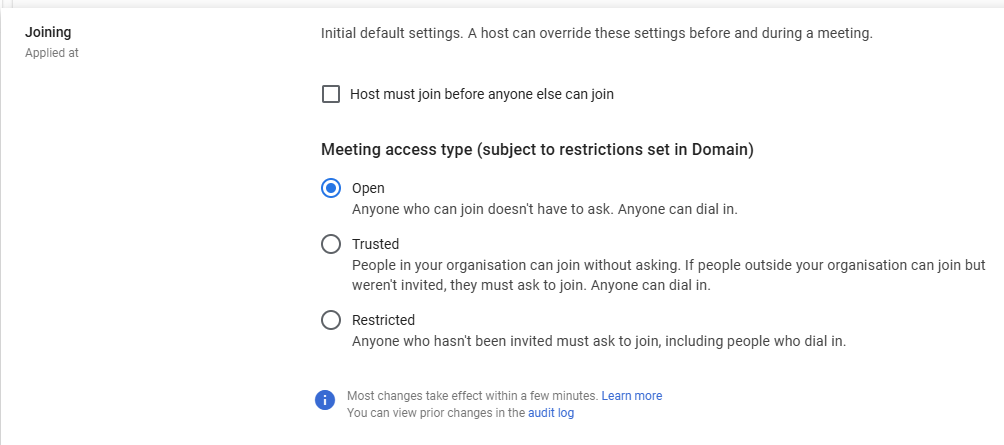Click the 'Meeting access type' heading

click(537, 150)
